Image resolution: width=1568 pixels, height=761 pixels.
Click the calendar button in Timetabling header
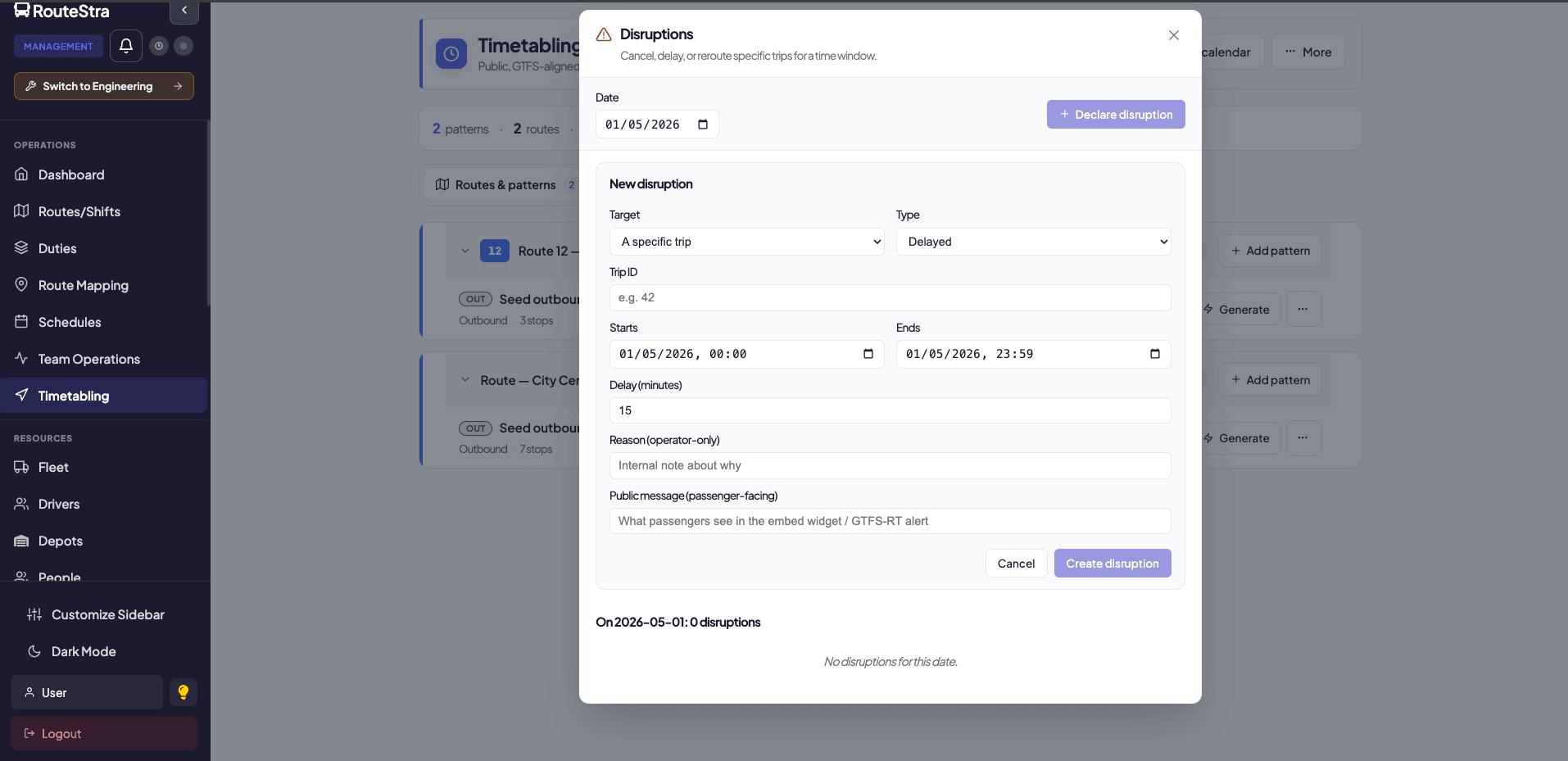tap(1232, 52)
